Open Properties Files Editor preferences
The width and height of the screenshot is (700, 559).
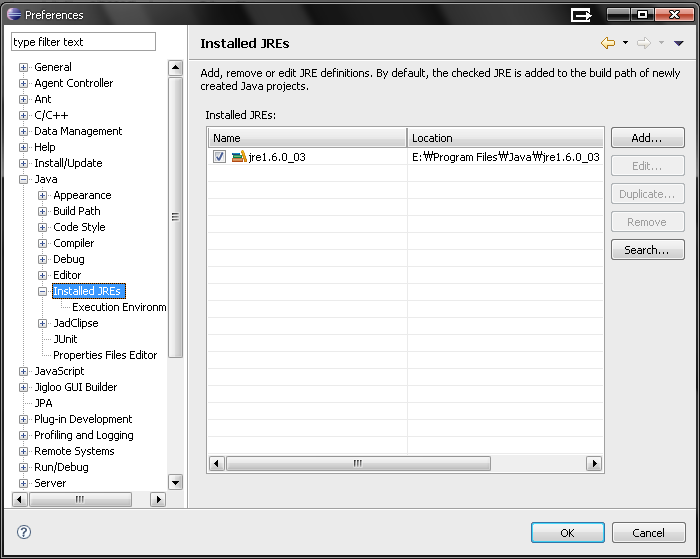105,355
